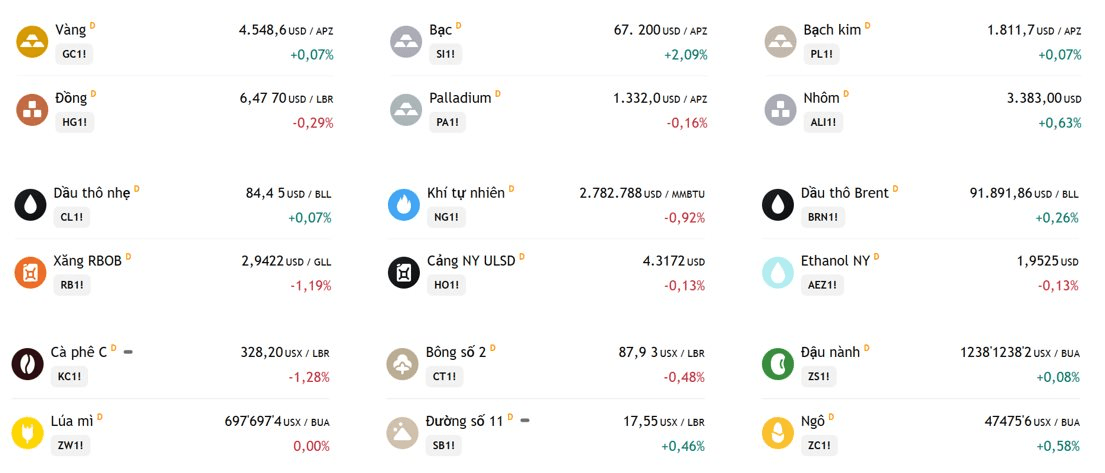The width and height of the screenshot is (1105, 473).
Task: Click the Bạch kim name link
Action: pos(832,30)
